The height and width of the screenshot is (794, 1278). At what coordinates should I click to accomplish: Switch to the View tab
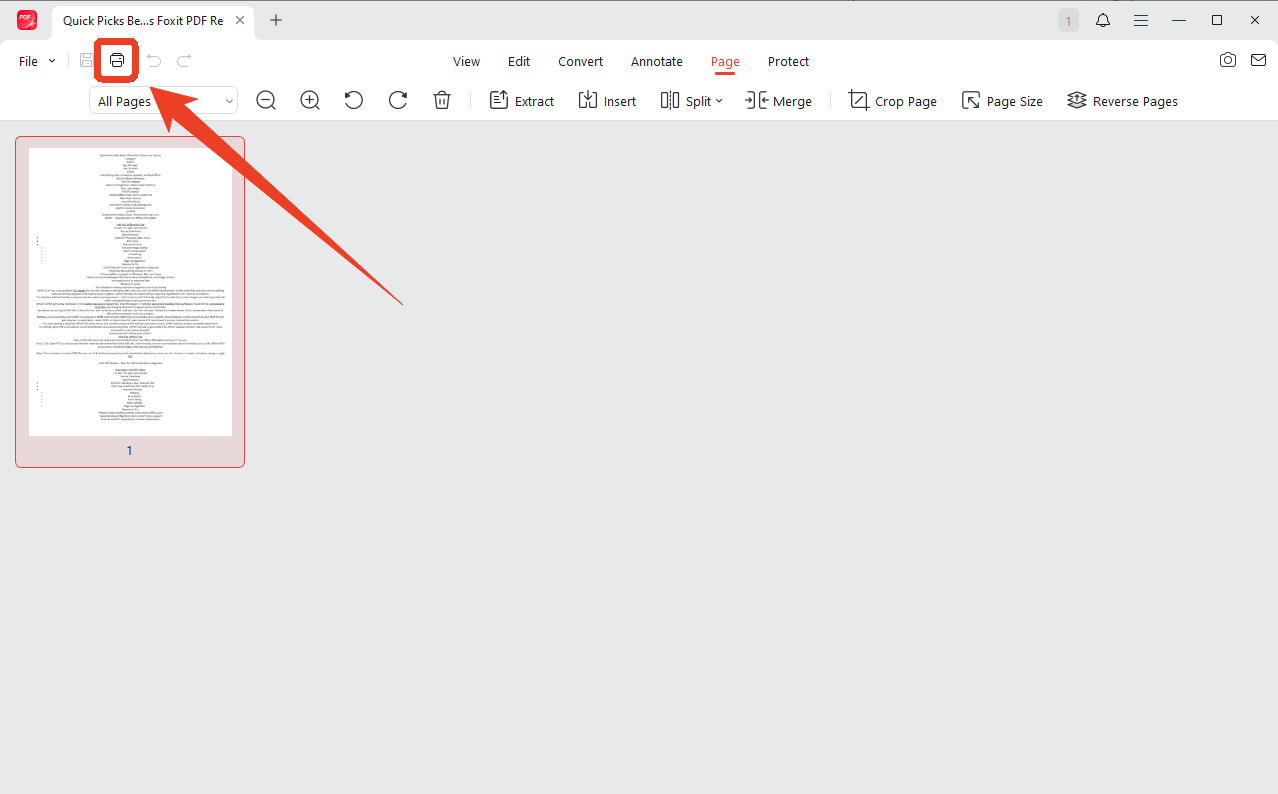[x=466, y=61]
